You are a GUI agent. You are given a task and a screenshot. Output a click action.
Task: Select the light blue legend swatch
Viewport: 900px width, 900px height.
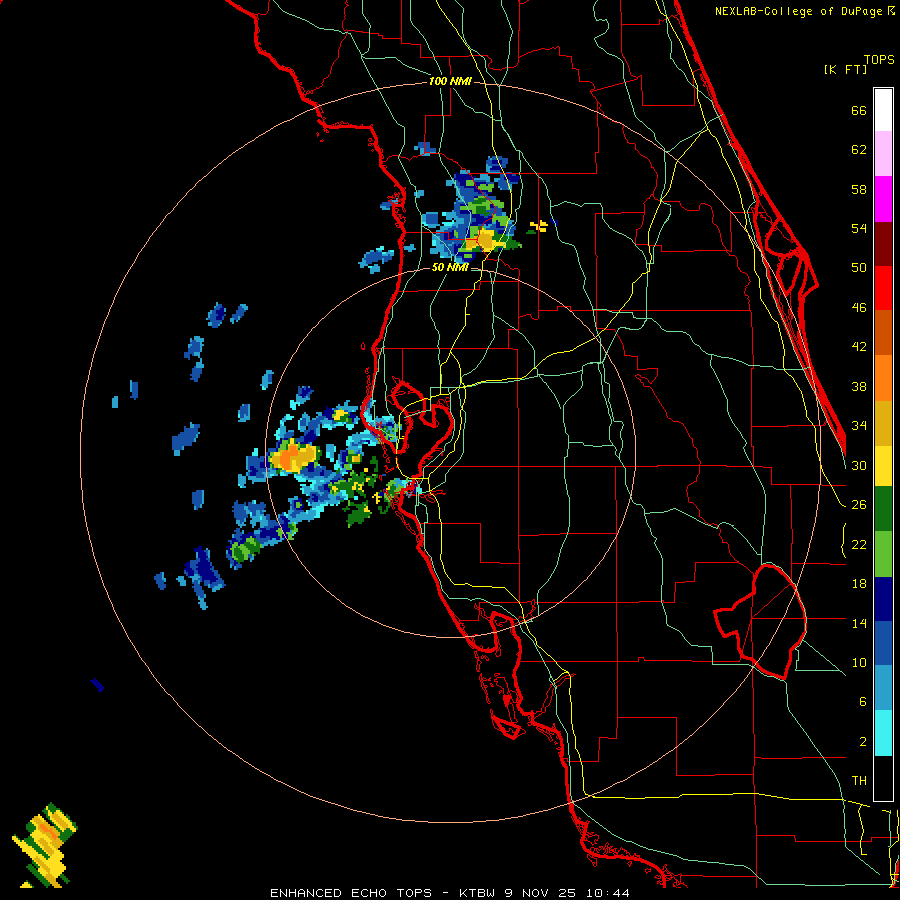[883, 688]
